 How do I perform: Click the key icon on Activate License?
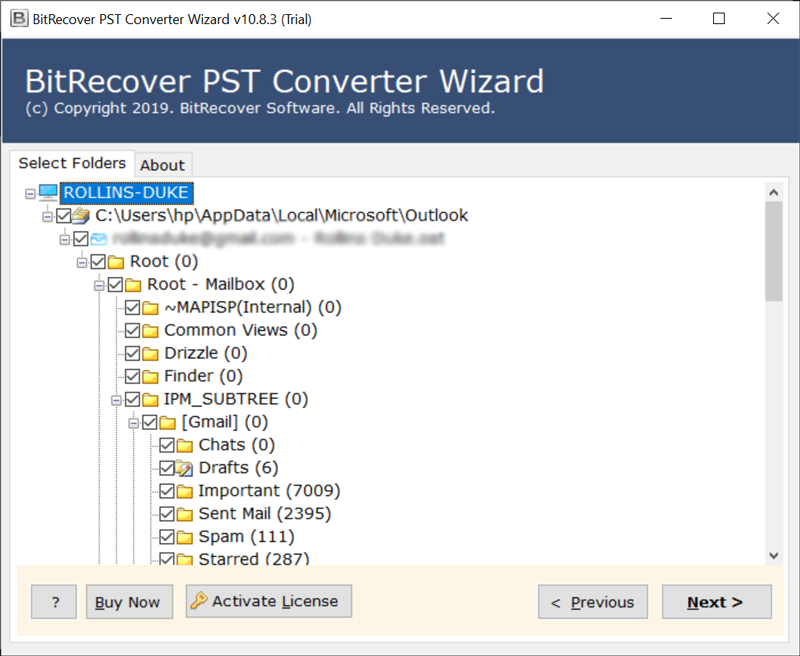point(199,601)
